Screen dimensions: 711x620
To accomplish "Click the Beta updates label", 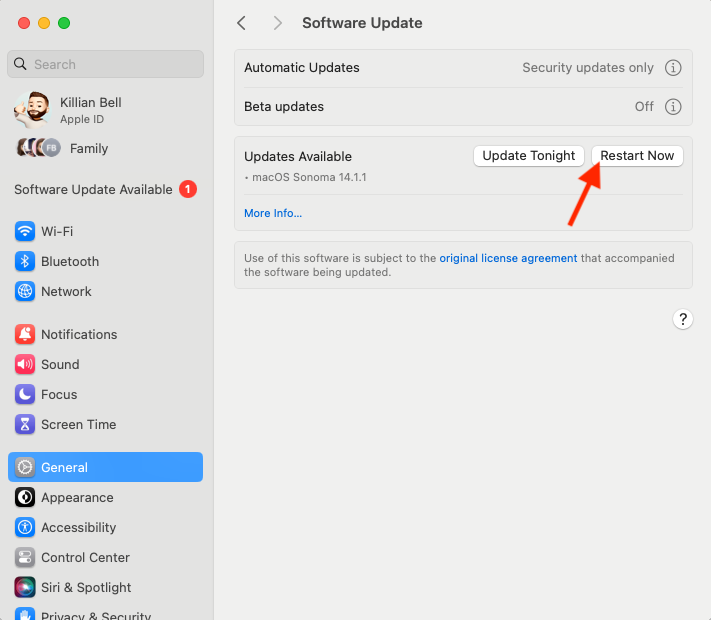I will (284, 107).
